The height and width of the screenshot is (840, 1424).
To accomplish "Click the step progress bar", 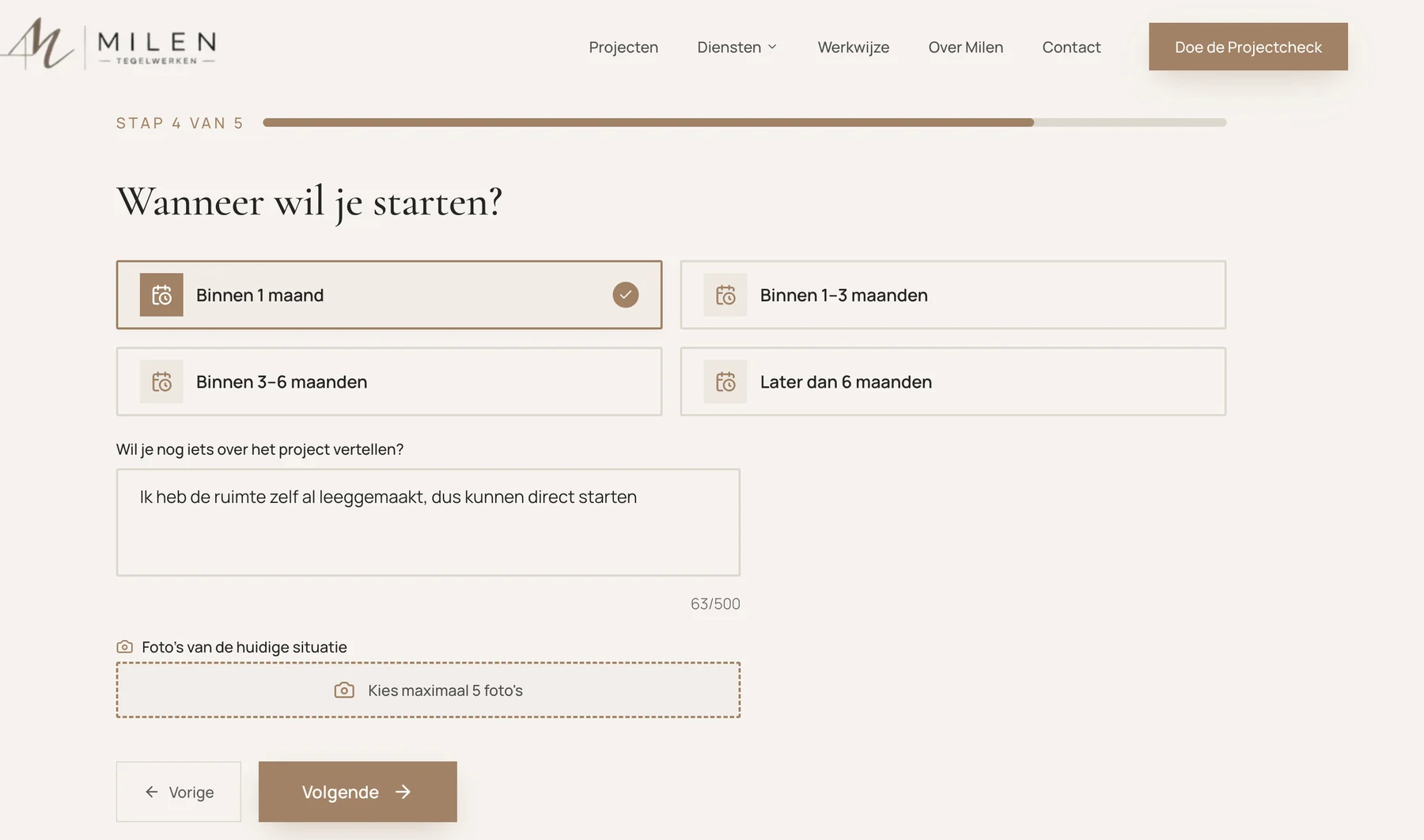I will click(x=744, y=123).
